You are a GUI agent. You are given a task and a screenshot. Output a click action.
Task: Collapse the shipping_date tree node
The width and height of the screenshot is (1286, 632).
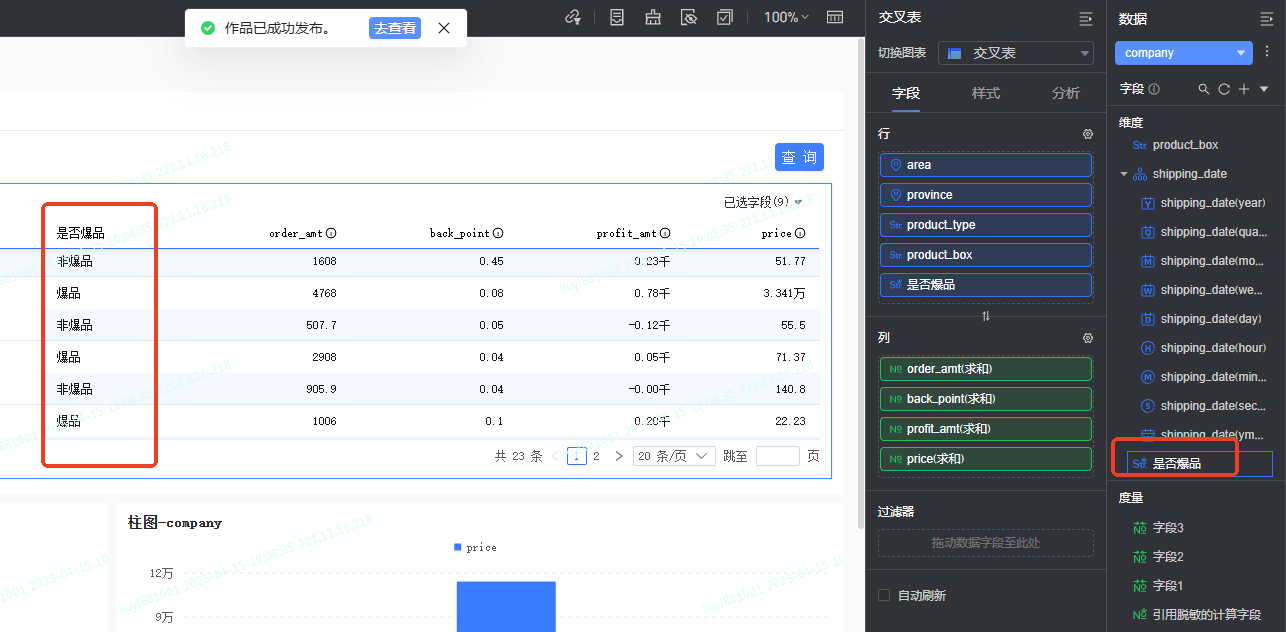[x=1124, y=174]
